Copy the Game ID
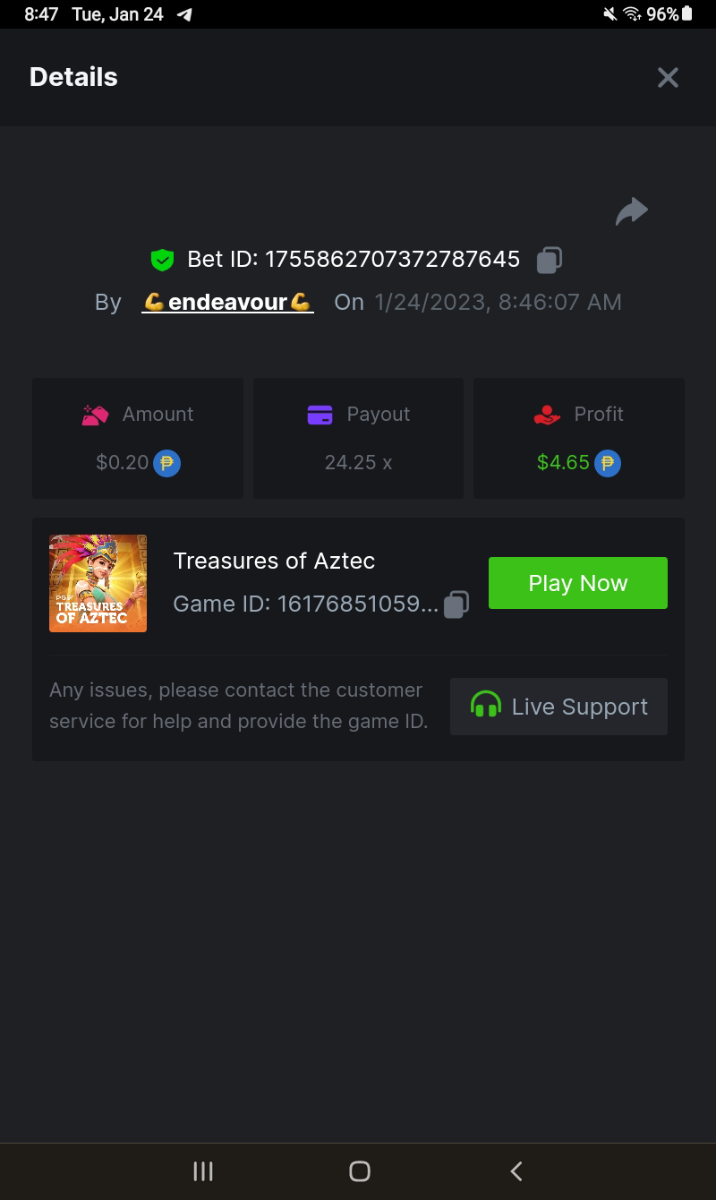 (x=456, y=604)
